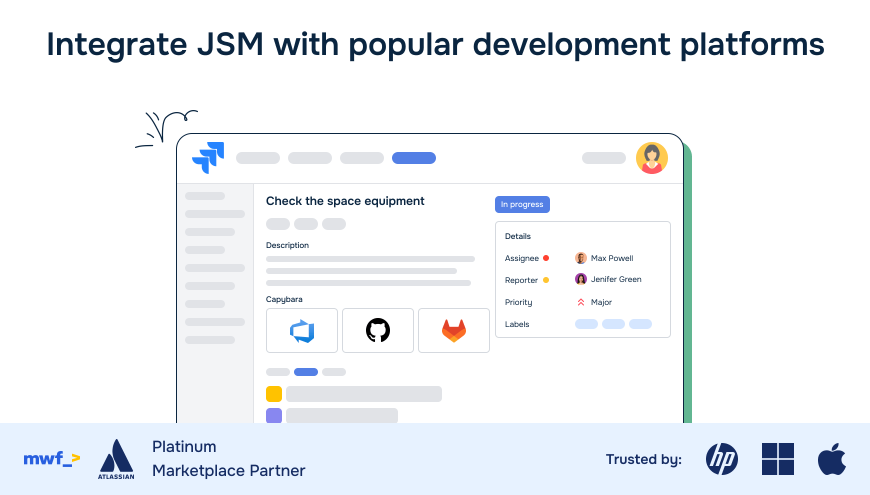Click the reporter name Jenifer Green
Screen dimensions: 870x495
[x=616, y=279]
